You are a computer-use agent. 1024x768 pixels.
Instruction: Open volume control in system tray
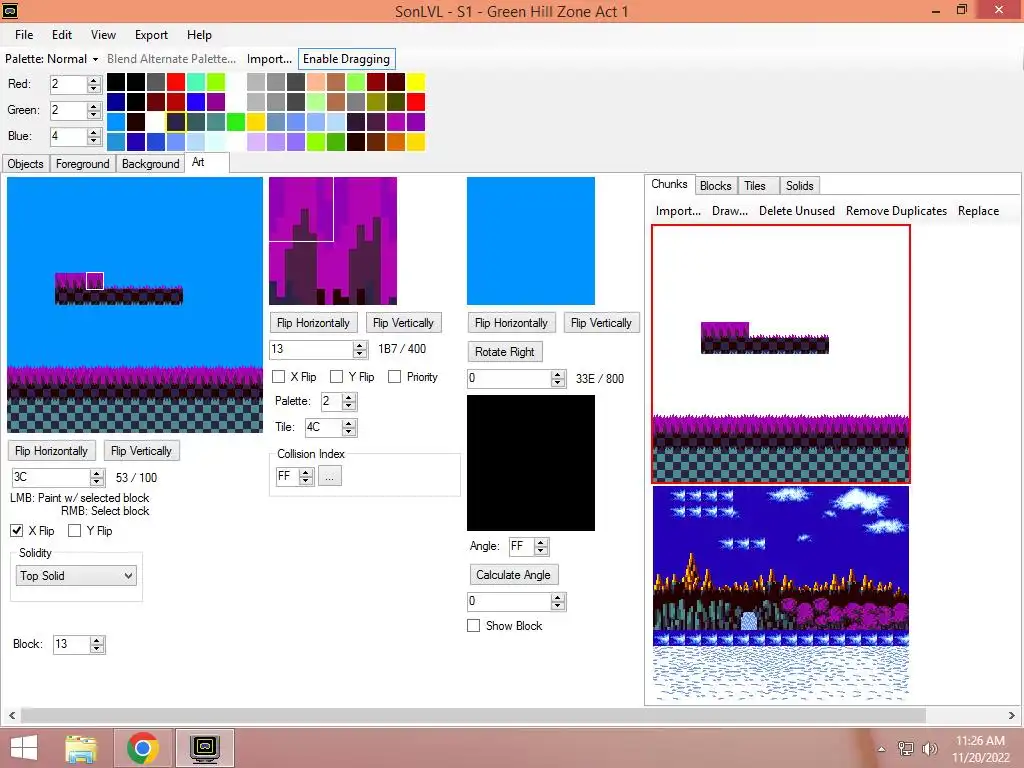tap(929, 748)
